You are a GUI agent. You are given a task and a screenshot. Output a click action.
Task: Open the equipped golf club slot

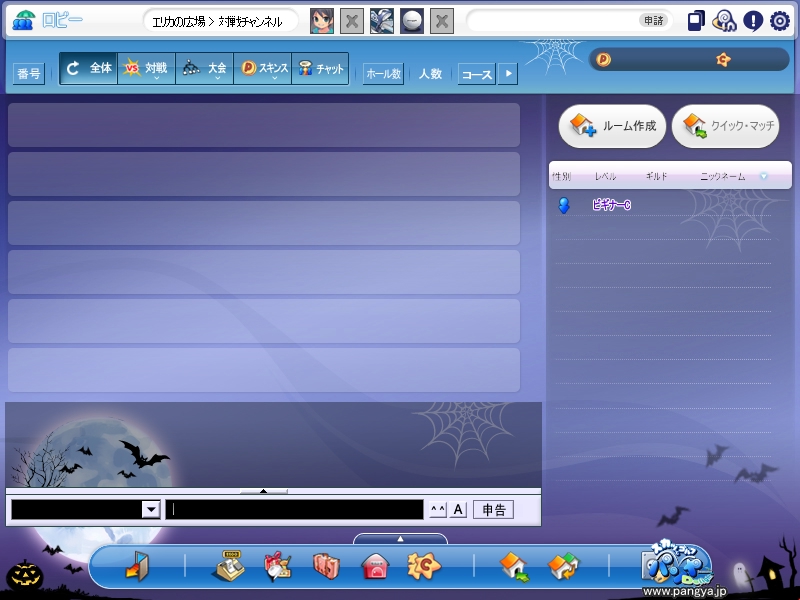[382, 21]
